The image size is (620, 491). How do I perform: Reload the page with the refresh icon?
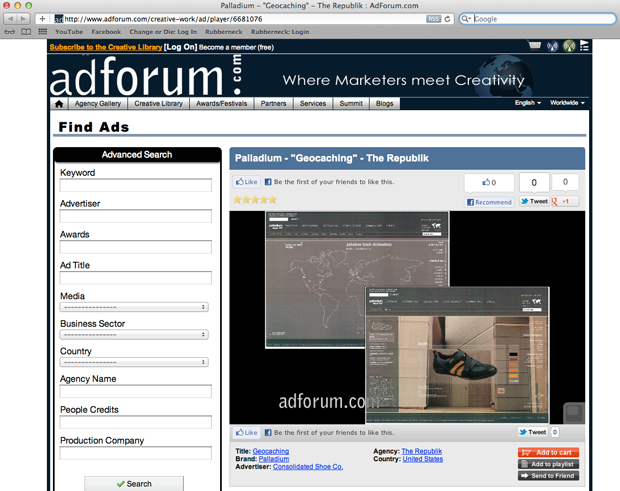point(448,19)
